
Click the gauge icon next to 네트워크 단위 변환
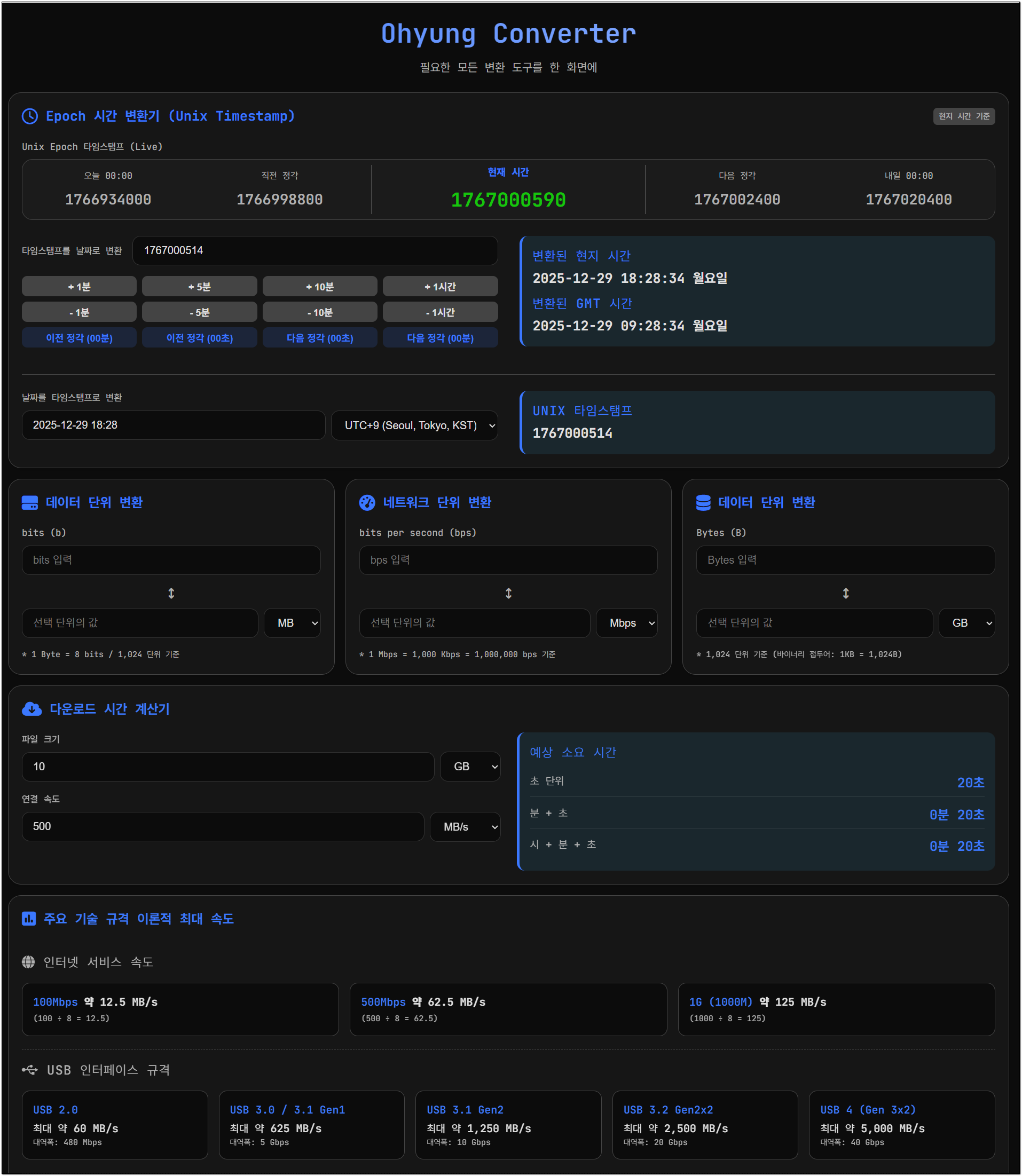(367, 503)
